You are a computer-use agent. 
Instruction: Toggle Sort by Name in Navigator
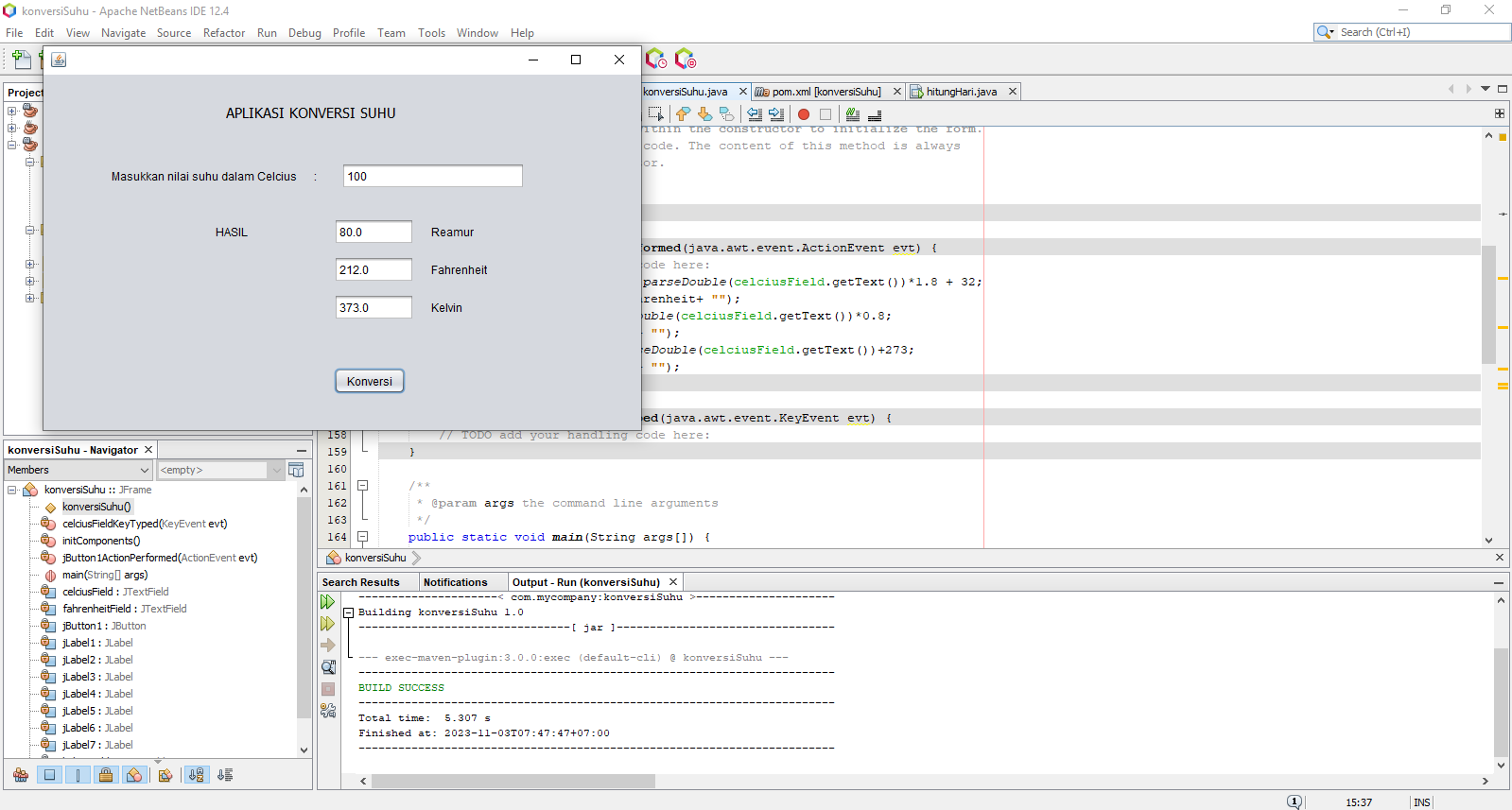click(x=196, y=775)
